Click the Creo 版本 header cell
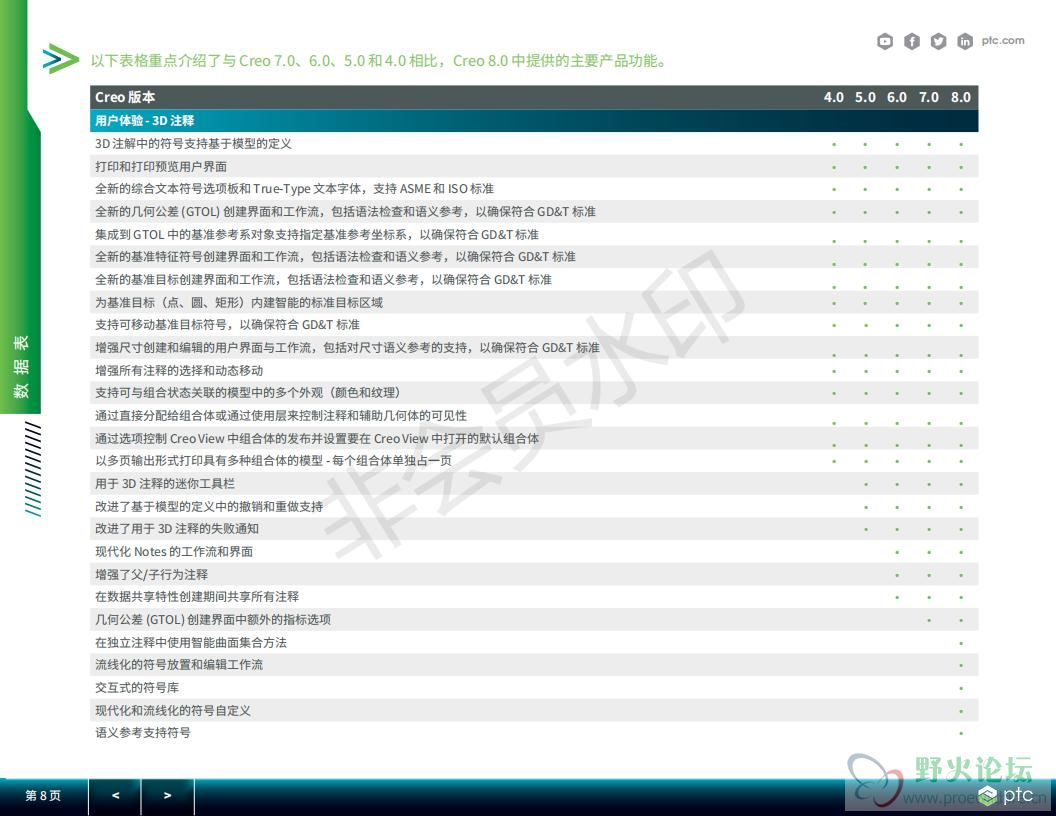 (125, 97)
